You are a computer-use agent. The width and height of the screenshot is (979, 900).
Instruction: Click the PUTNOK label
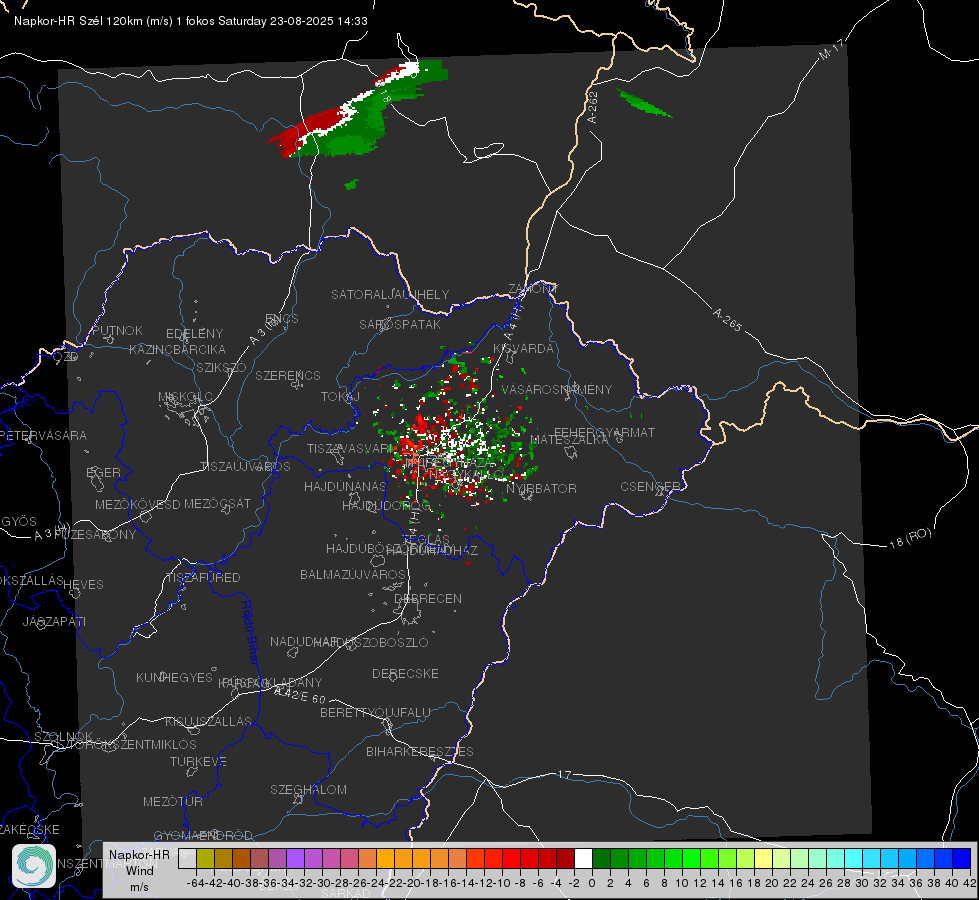117,330
